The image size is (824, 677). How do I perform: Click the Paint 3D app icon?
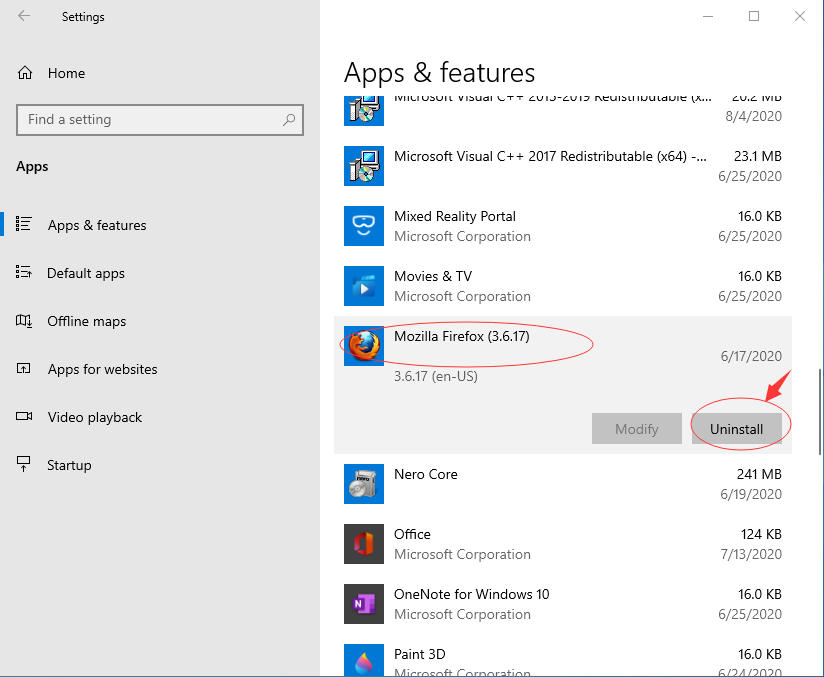click(364, 660)
